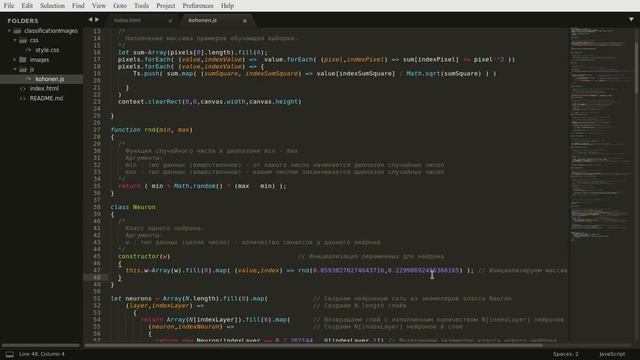Screen dimensions: 640x360
Task: Click the css folder icon
Action: tap(23, 40)
